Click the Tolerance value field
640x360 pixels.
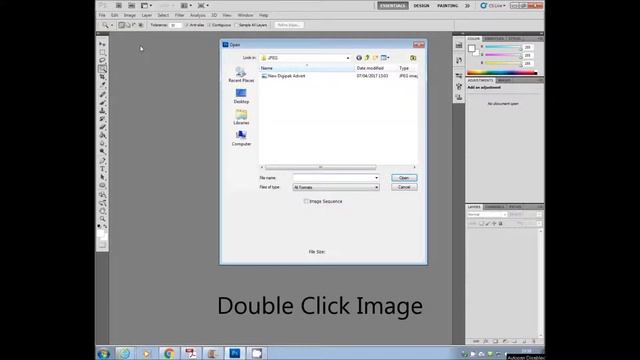(175, 25)
